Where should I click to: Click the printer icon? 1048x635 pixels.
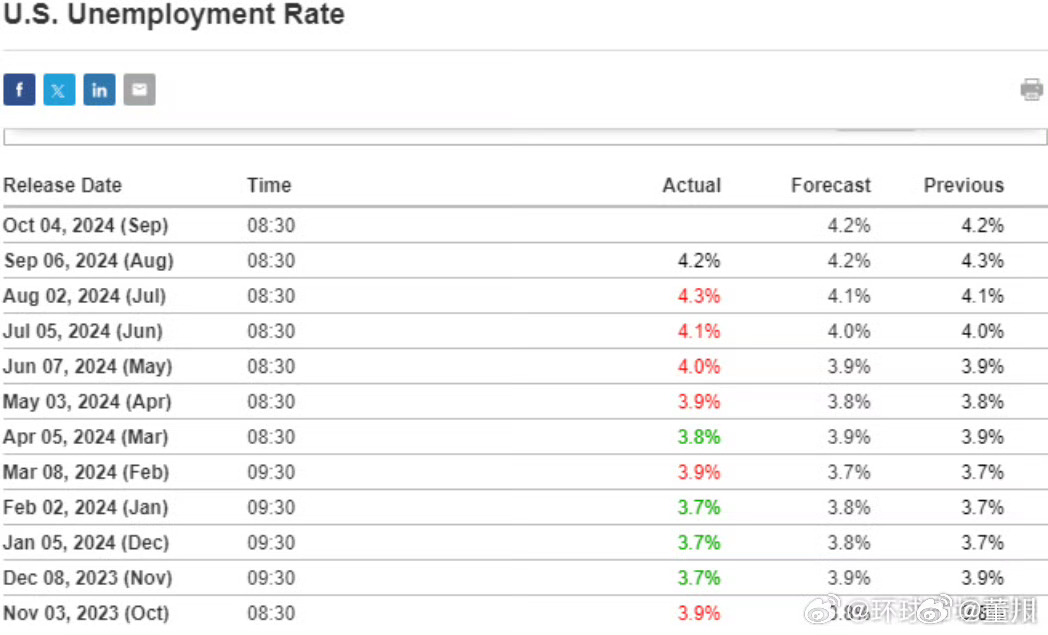click(1031, 90)
